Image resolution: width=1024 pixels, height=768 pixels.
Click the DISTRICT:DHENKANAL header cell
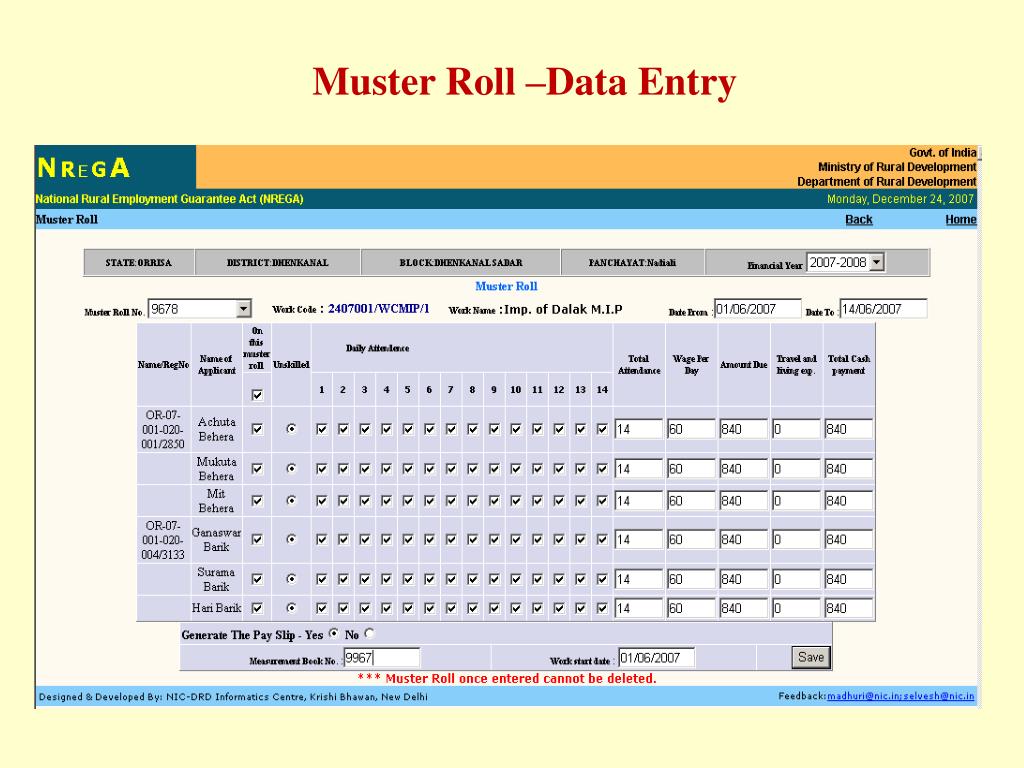(x=278, y=263)
